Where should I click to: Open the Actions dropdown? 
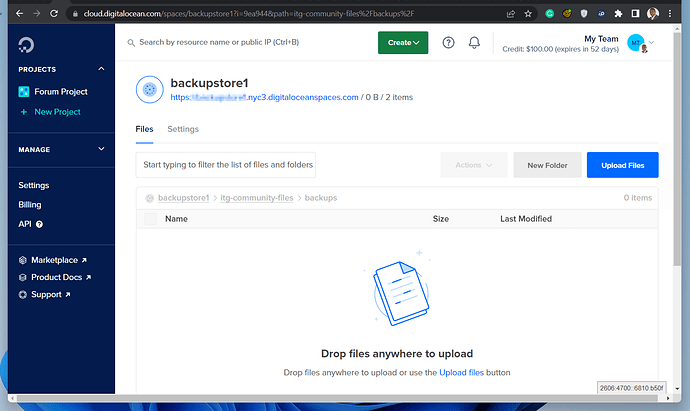pyautogui.click(x=474, y=165)
